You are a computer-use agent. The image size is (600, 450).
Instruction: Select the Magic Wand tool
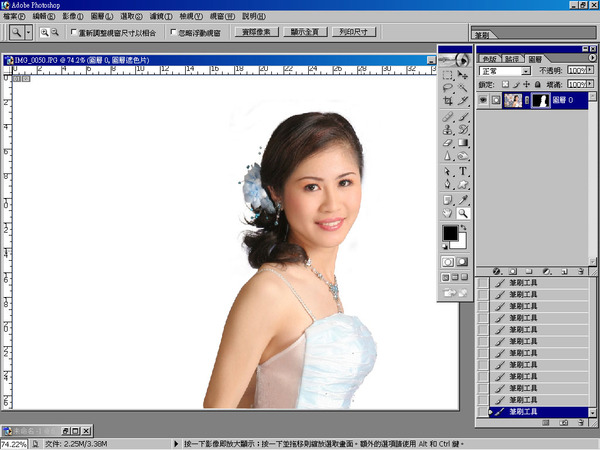(463, 88)
